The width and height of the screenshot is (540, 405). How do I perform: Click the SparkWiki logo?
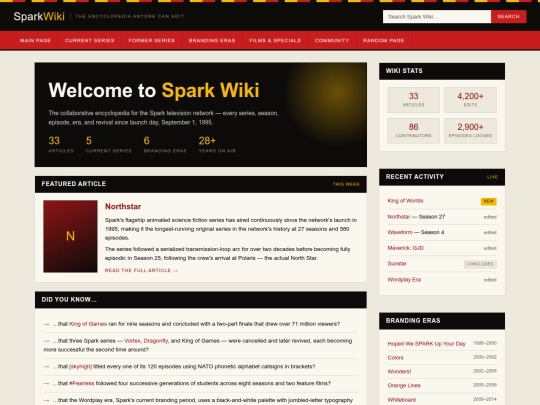click(39, 16)
